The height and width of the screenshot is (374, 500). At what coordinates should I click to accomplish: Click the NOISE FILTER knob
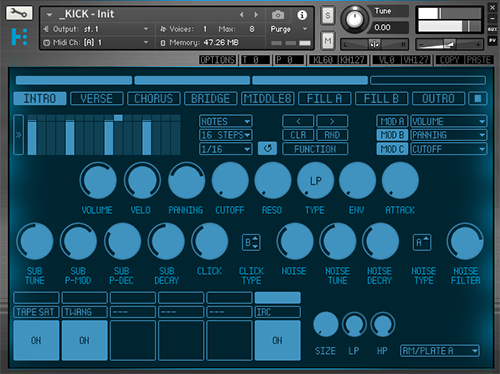click(465, 241)
